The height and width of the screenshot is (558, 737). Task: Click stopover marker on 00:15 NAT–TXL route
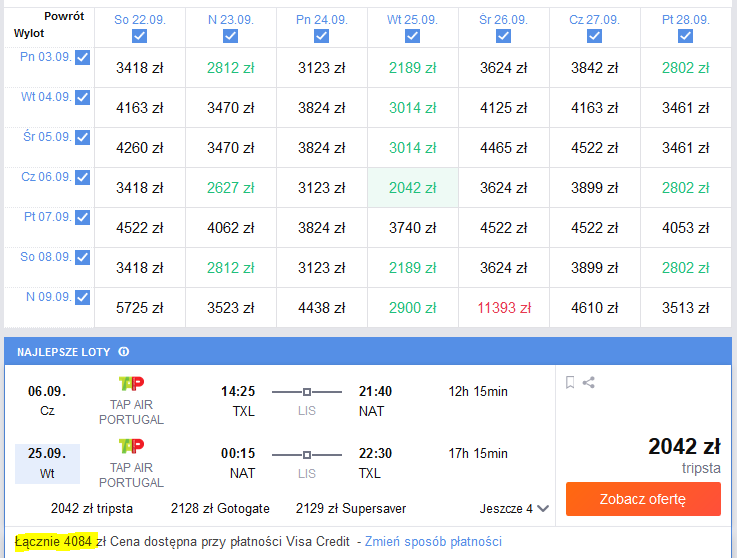306,455
